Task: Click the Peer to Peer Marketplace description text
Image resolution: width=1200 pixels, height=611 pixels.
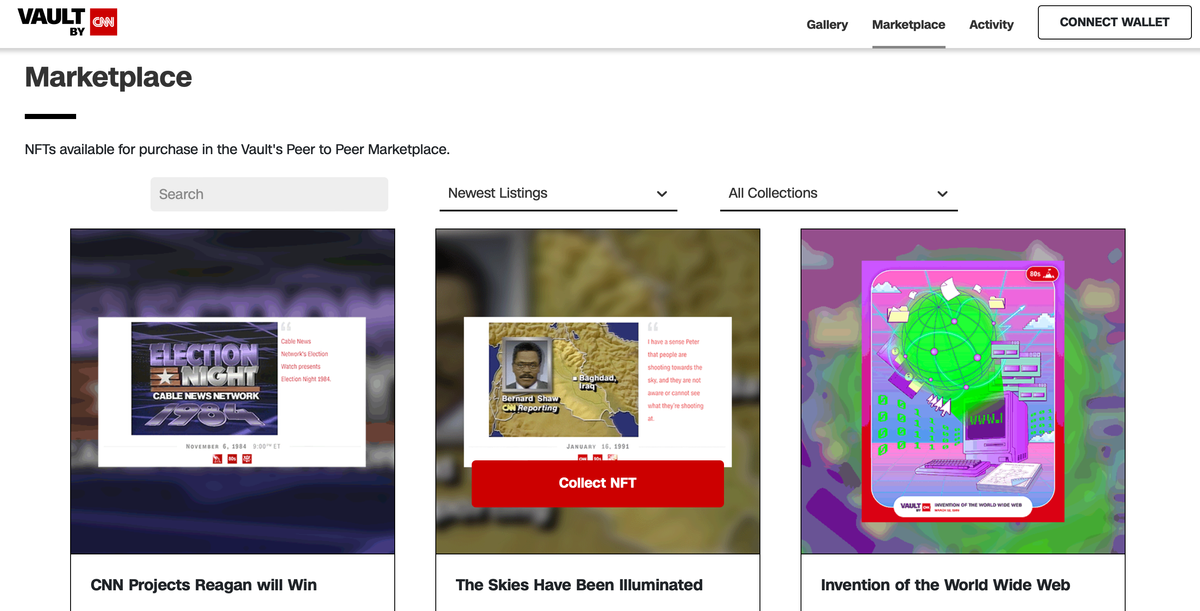Action: [x=237, y=150]
